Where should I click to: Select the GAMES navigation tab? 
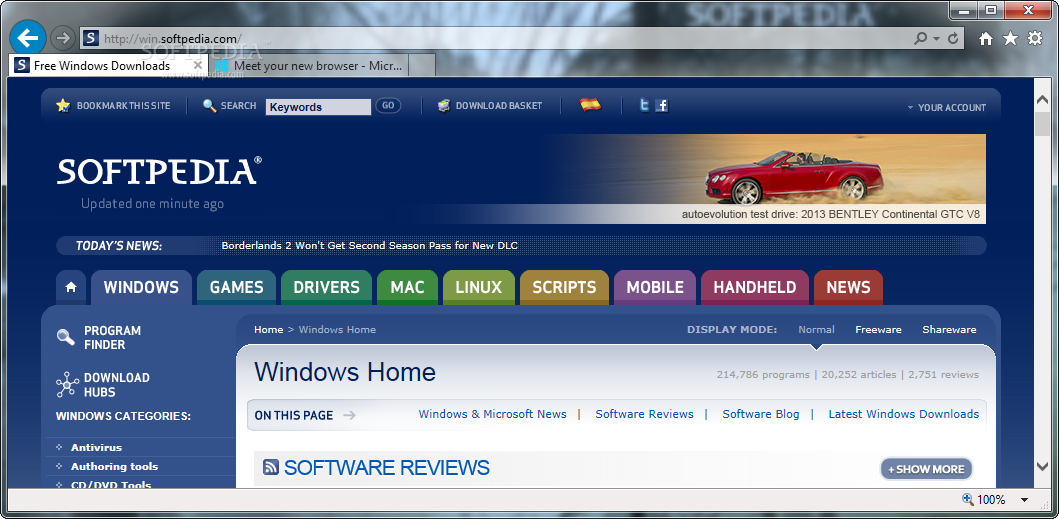click(x=236, y=287)
